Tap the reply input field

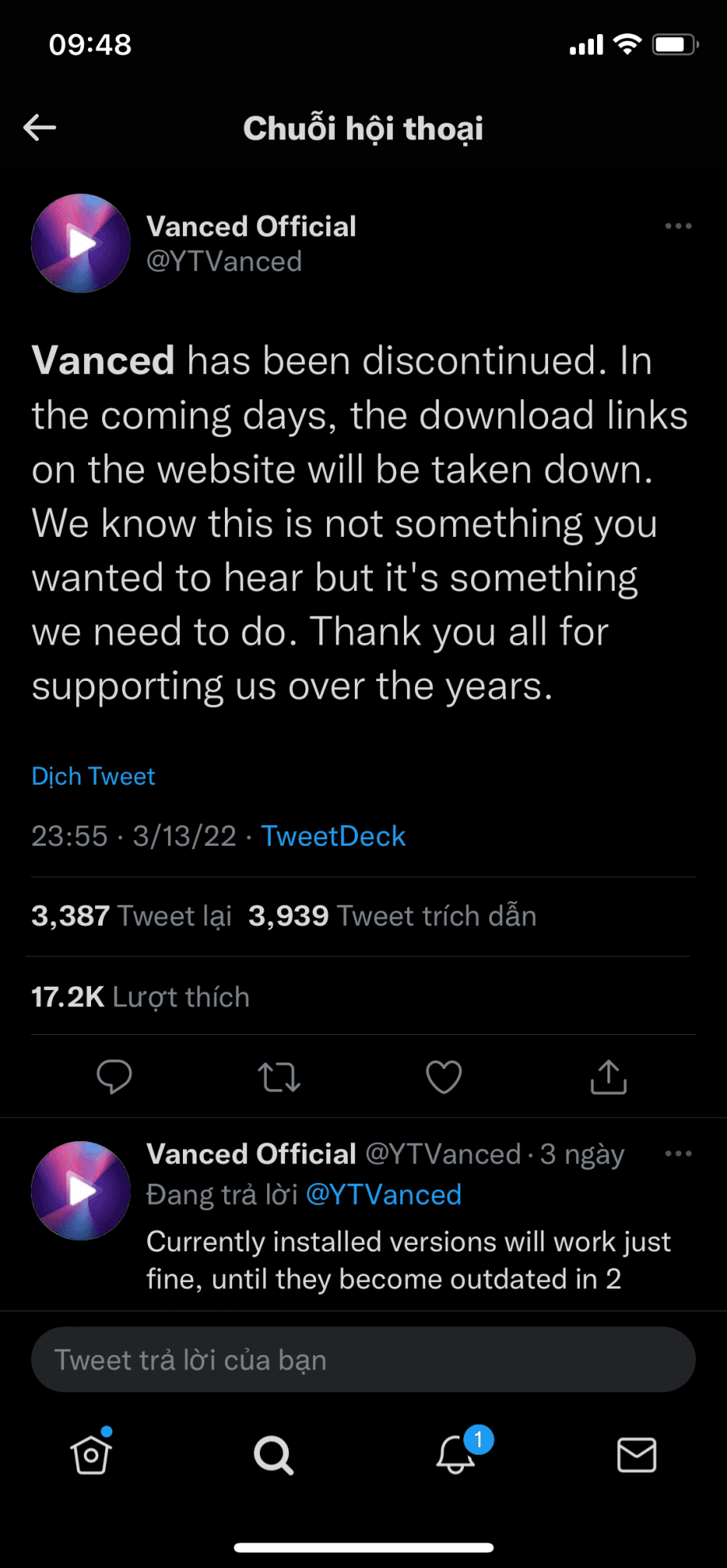pos(363,1360)
